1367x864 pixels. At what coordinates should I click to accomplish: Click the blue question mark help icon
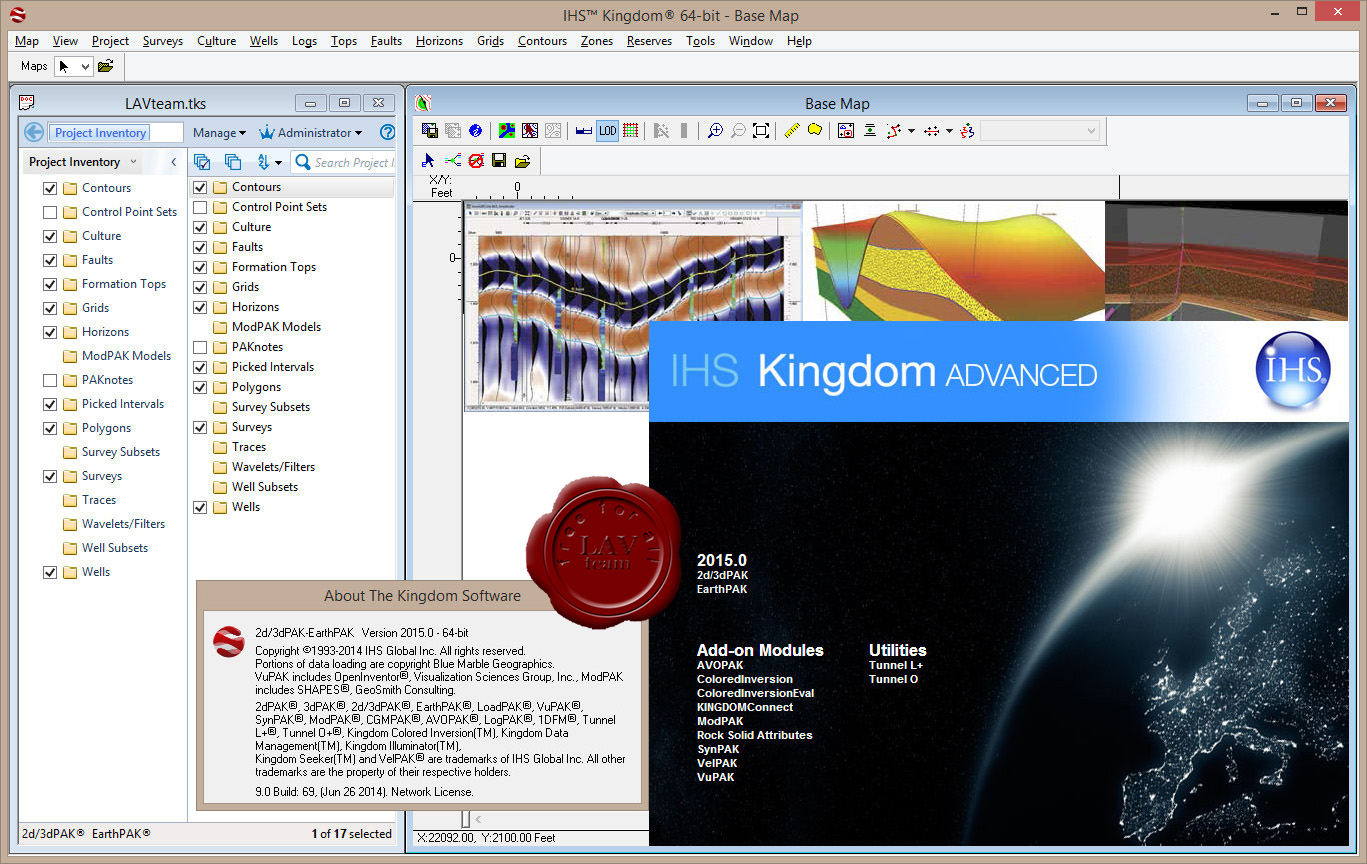[x=388, y=132]
